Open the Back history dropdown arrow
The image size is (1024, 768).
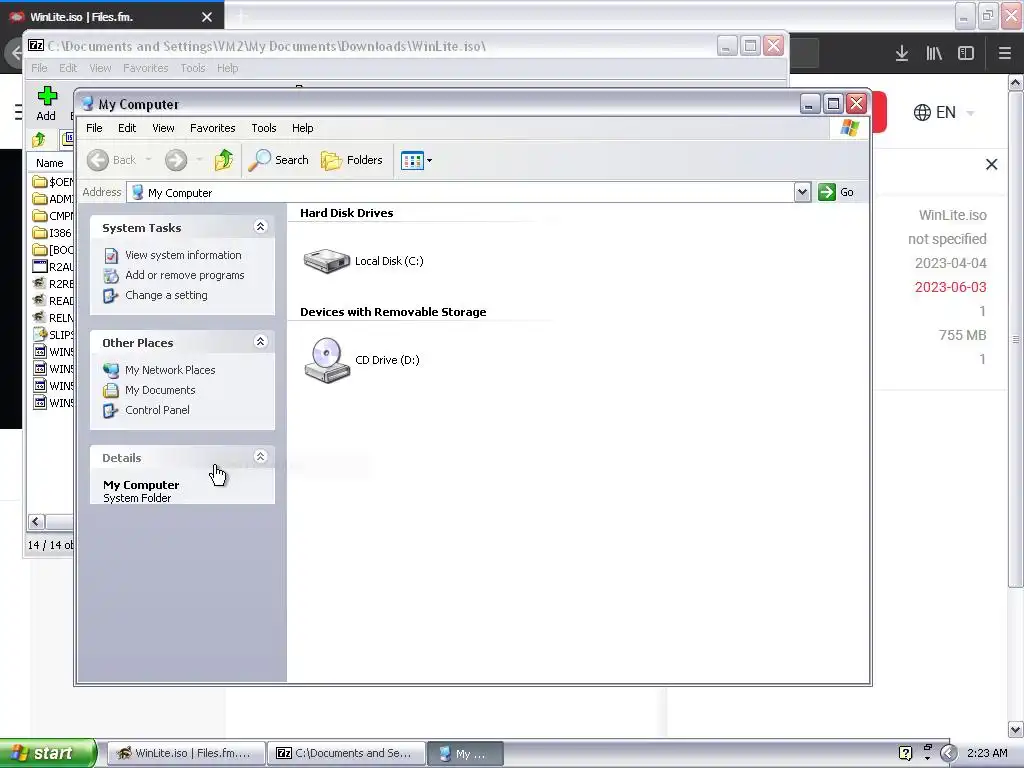point(148,160)
